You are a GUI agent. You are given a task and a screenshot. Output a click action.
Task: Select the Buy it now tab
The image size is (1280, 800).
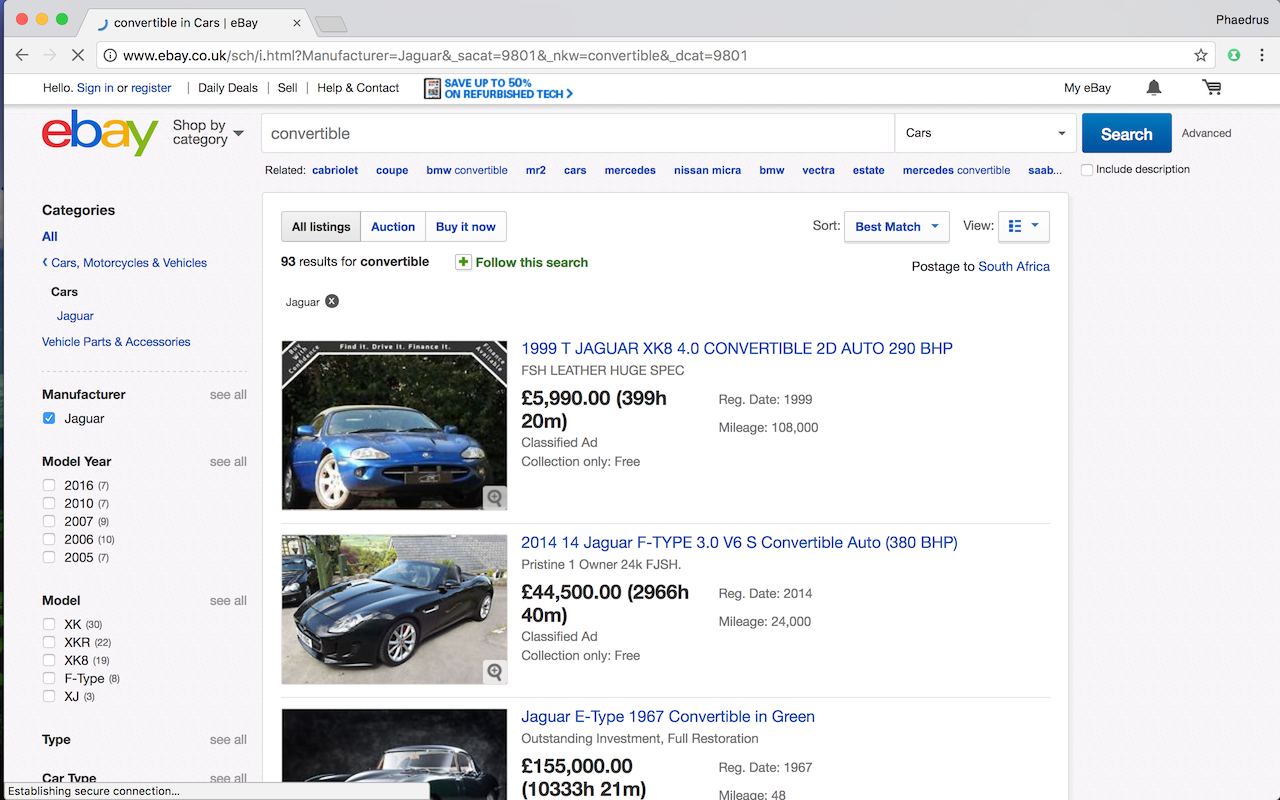pos(465,227)
